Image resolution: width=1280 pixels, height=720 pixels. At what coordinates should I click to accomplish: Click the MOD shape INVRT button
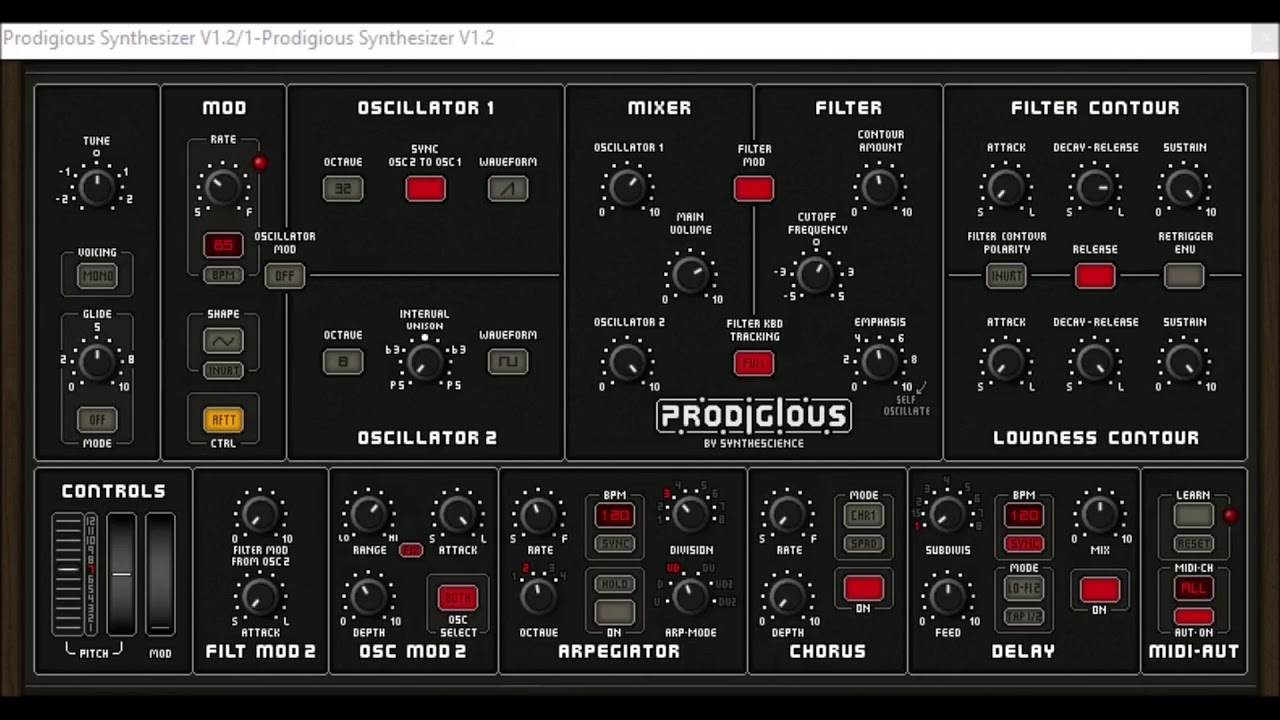click(223, 370)
